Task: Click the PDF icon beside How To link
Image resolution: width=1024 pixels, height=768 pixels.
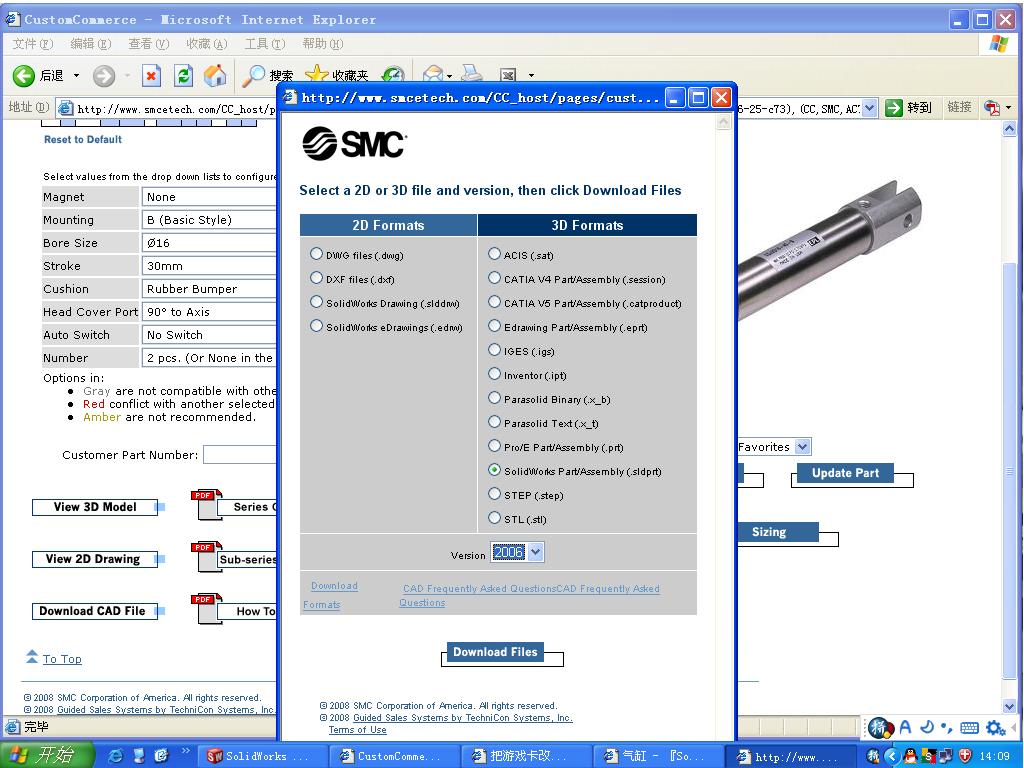Action: pos(207,609)
